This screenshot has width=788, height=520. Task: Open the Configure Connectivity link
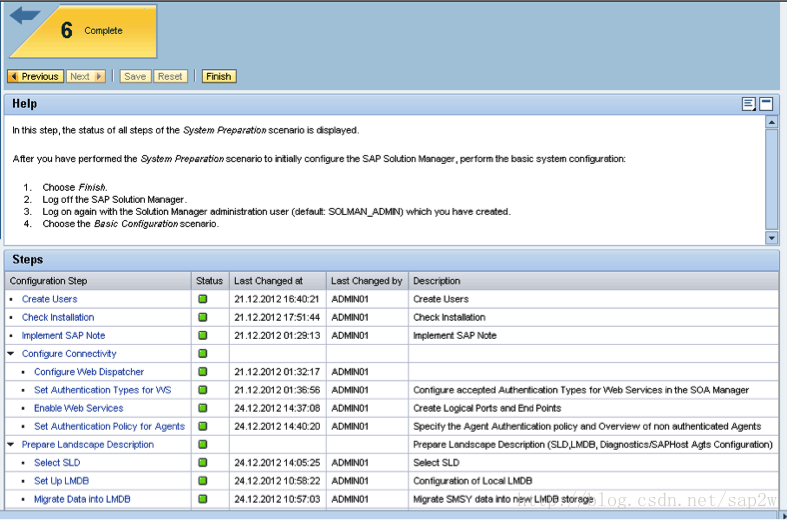pyautogui.click(x=69, y=354)
